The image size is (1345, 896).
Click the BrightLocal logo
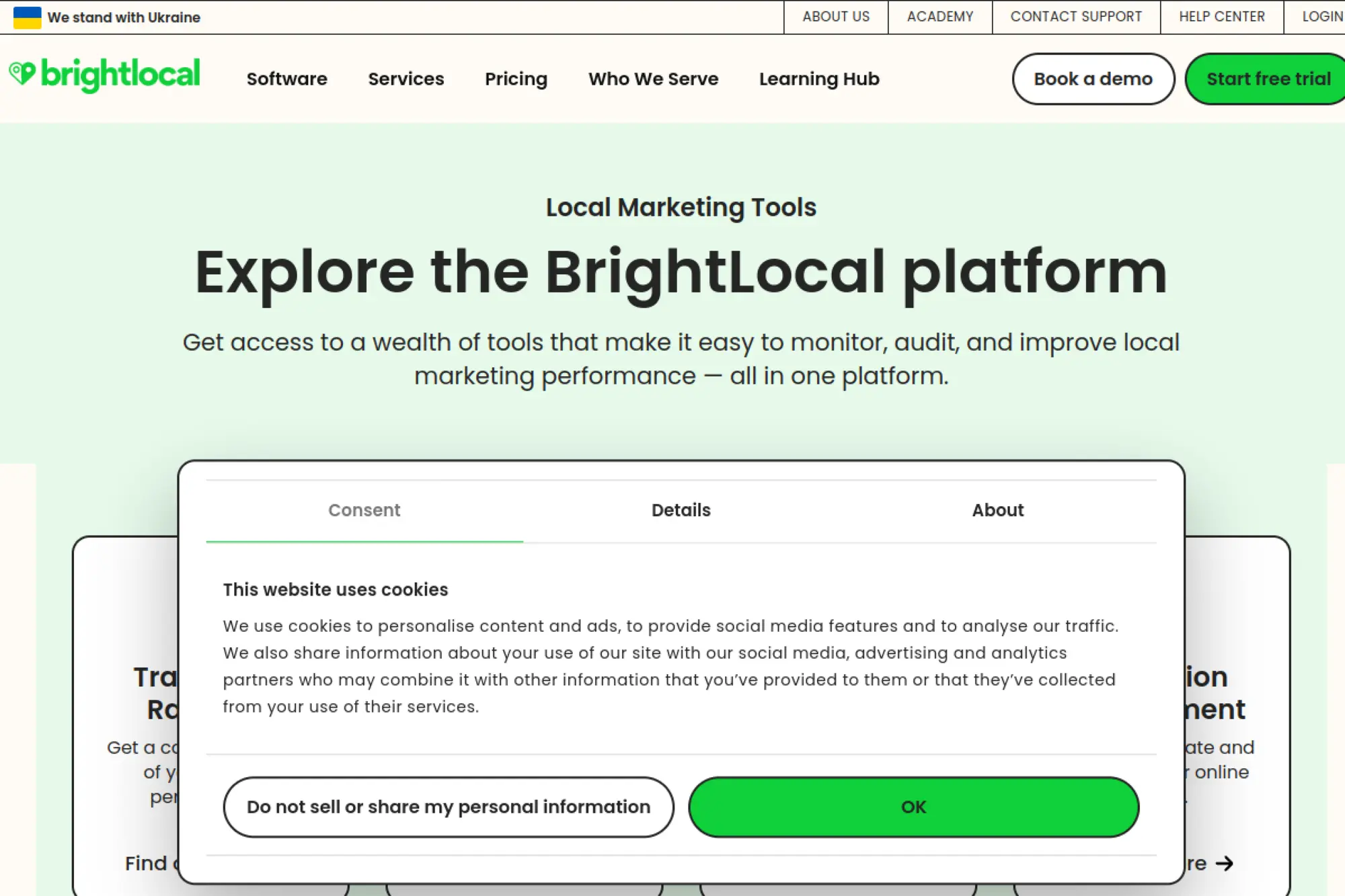[x=106, y=75]
